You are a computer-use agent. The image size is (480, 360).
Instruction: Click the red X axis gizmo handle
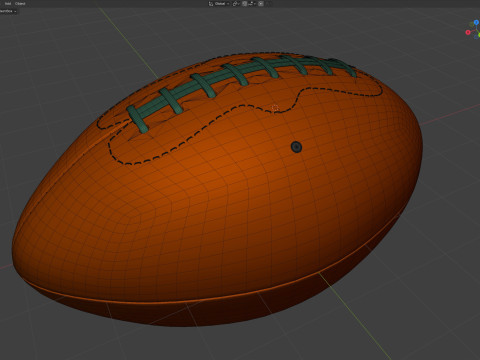(x=468, y=32)
